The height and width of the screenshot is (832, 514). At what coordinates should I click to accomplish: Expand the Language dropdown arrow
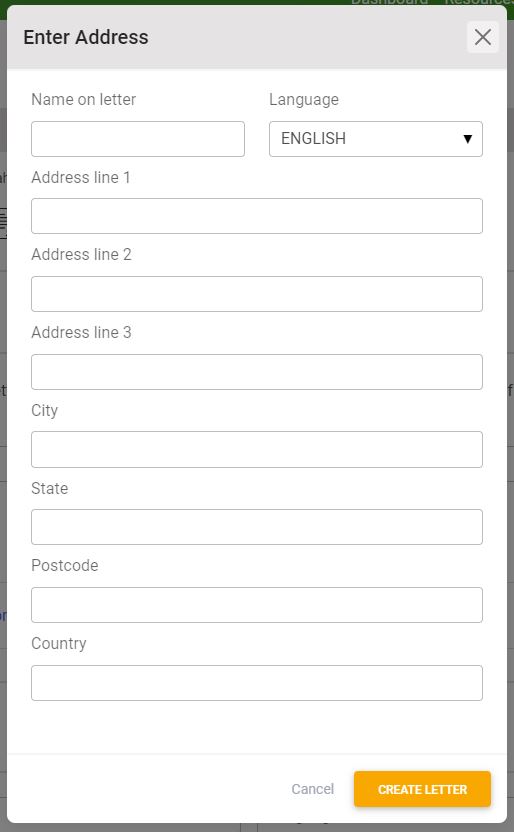(467, 139)
